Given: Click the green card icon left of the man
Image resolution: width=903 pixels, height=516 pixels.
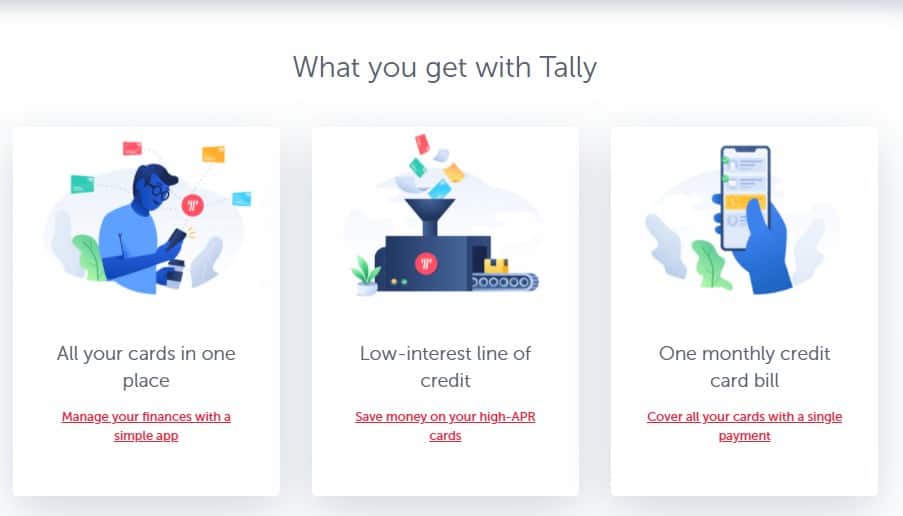Looking at the screenshot, I should (82, 184).
